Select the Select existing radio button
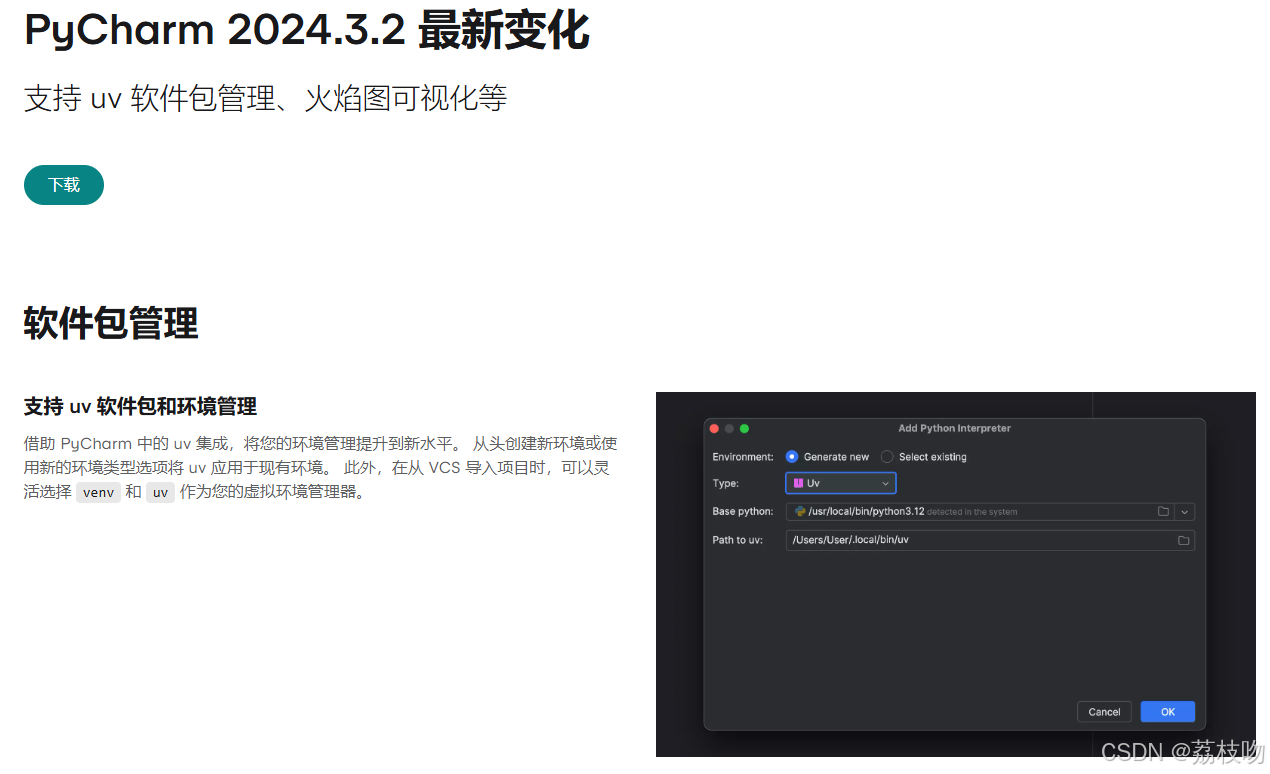The width and height of the screenshot is (1270, 774). (x=887, y=457)
